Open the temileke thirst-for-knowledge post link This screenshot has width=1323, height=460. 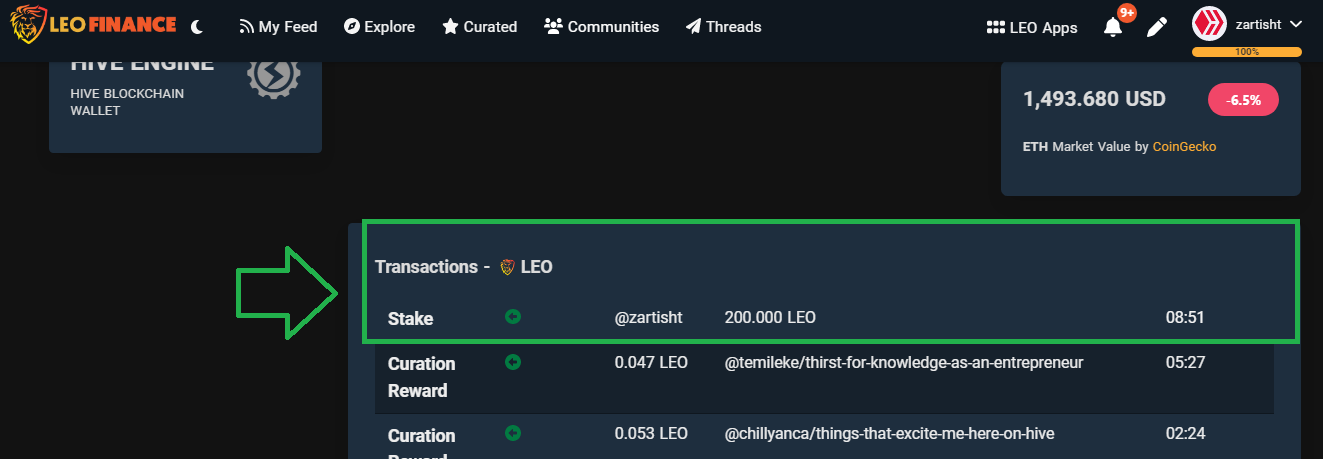(904, 362)
